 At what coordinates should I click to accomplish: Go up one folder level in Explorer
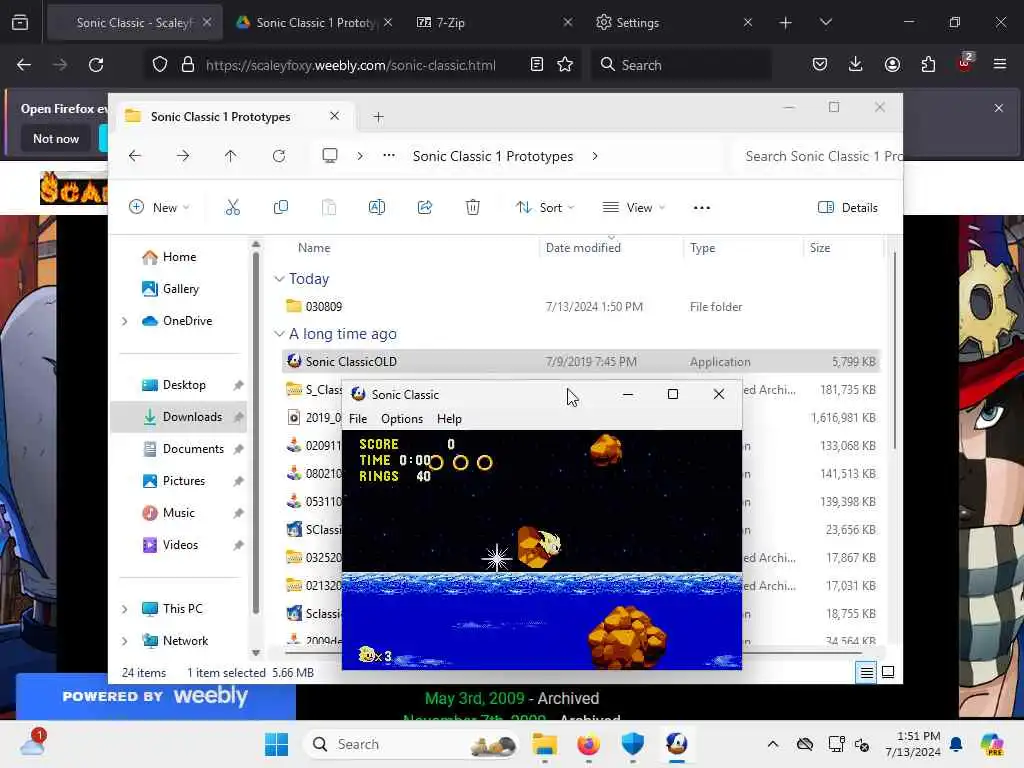(231, 156)
